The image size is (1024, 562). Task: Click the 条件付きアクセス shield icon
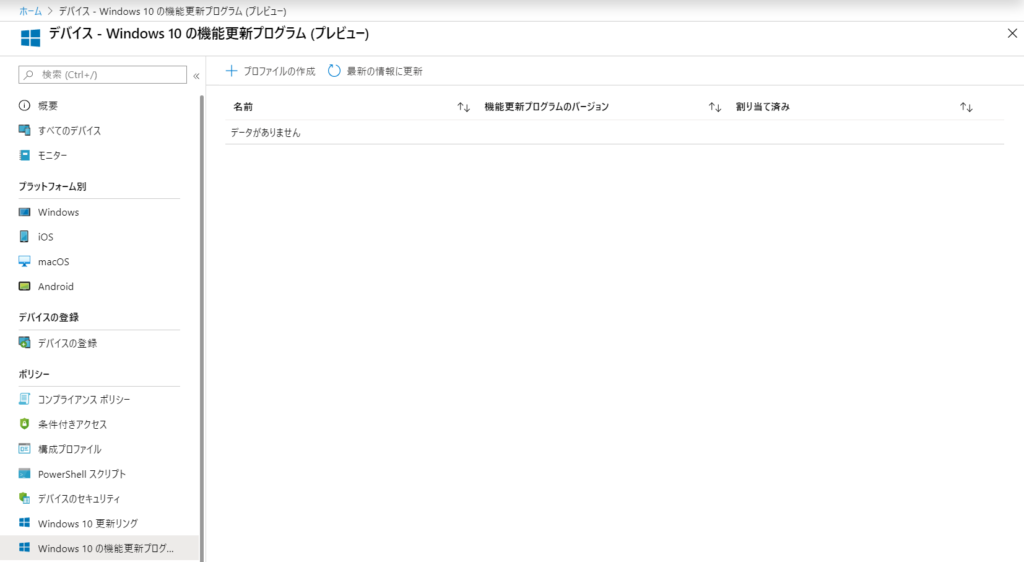click(24, 424)
